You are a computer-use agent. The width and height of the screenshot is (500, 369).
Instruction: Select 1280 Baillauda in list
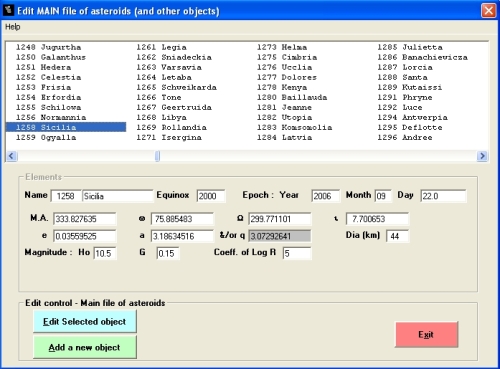pyautogui.click(x=292, y=97)
